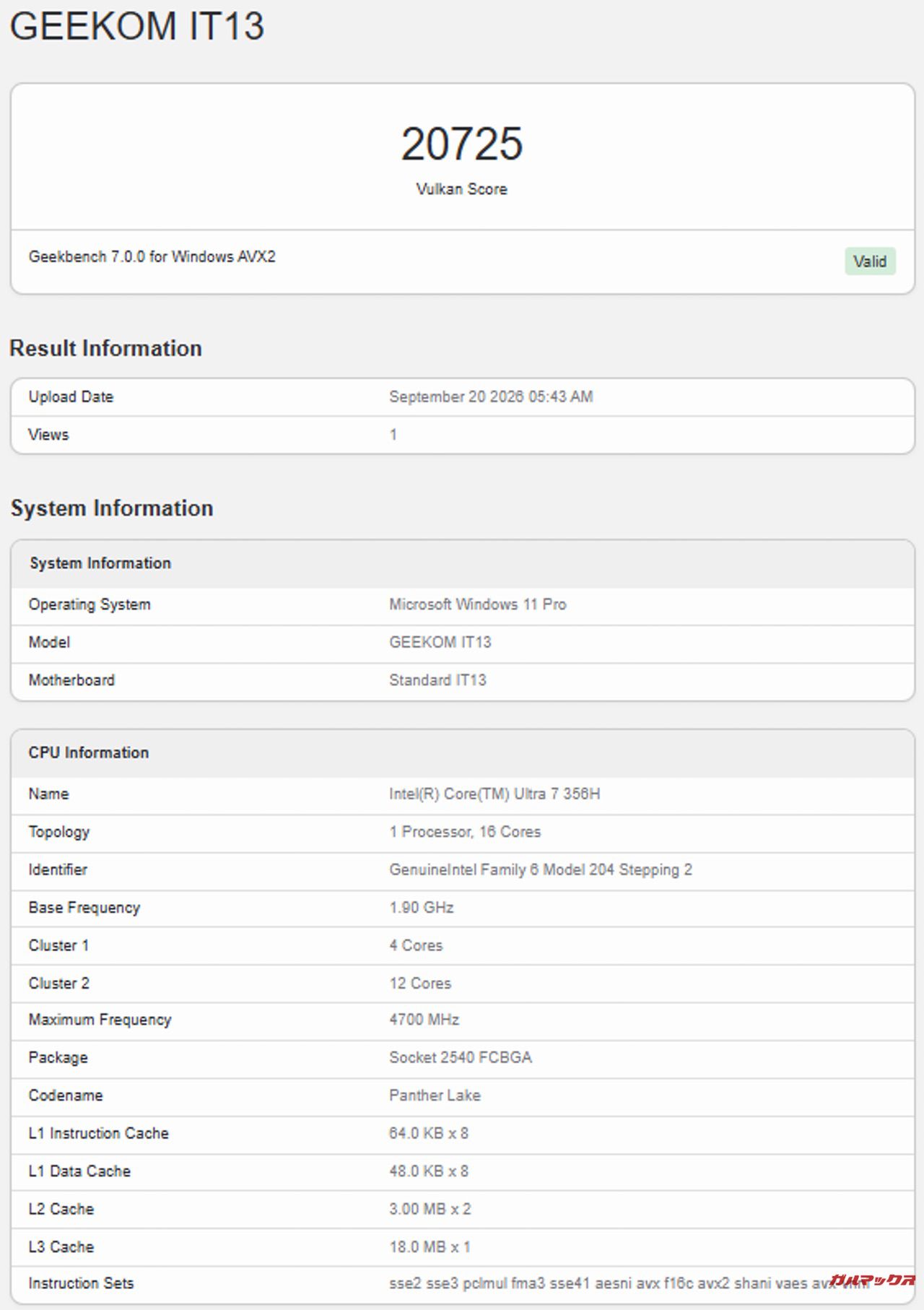The height and width of the screenshot is (1310, 924).
Task: Click the L1 Instruction Cache label
Action: [99, 1133]
